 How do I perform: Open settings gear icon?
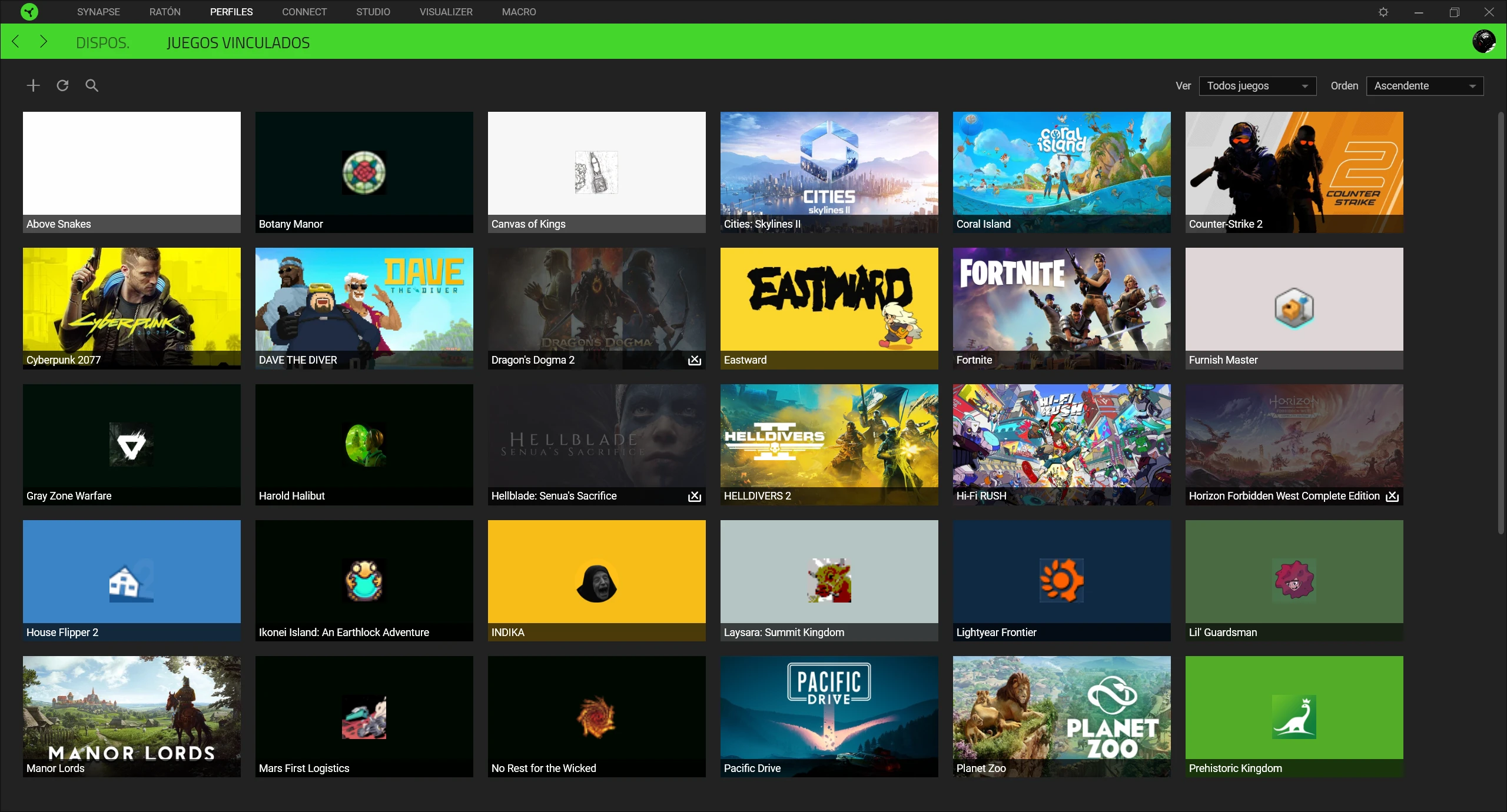(x=1383, y=12)
